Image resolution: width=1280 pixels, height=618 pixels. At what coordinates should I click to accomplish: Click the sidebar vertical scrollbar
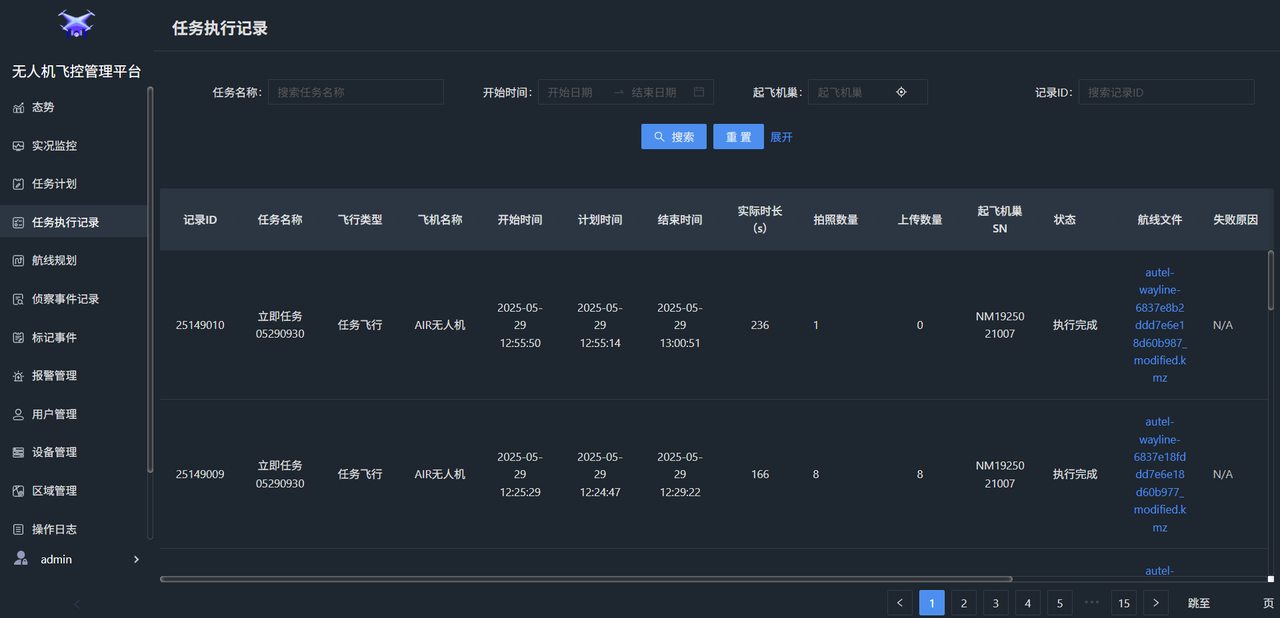(x=150, y=279)
